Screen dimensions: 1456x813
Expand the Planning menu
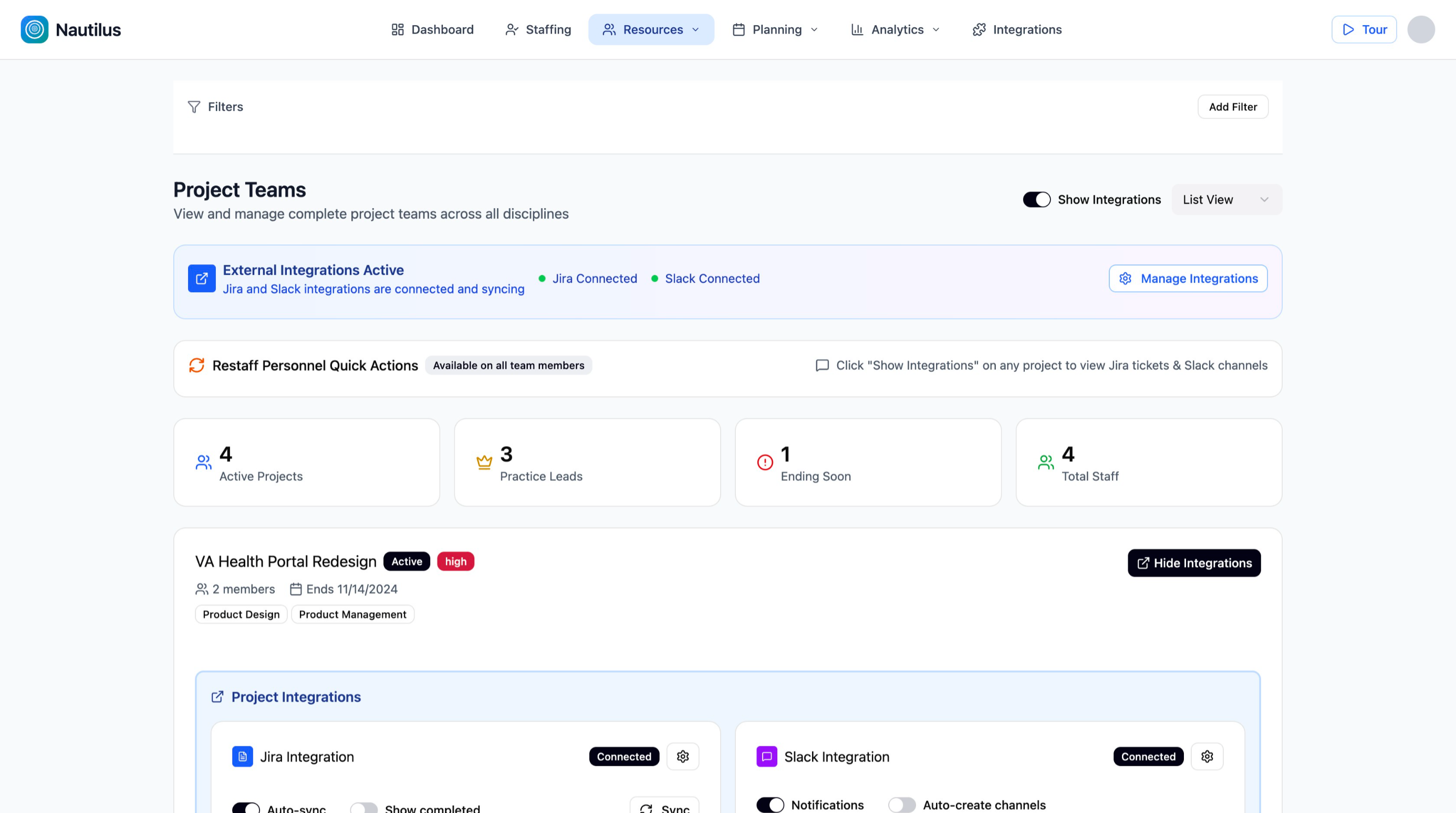pyautogui.click(x=775, y=29)
